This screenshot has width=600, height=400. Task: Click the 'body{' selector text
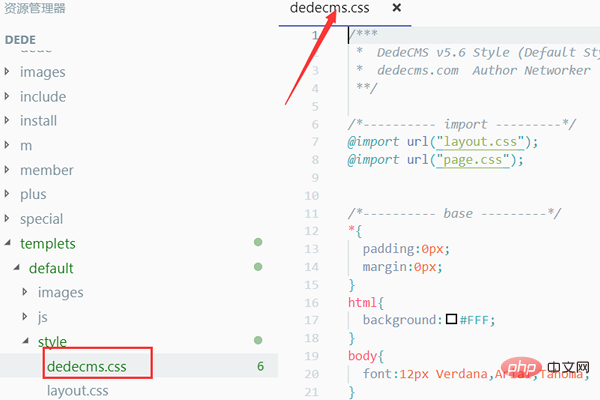pos(366,356)
